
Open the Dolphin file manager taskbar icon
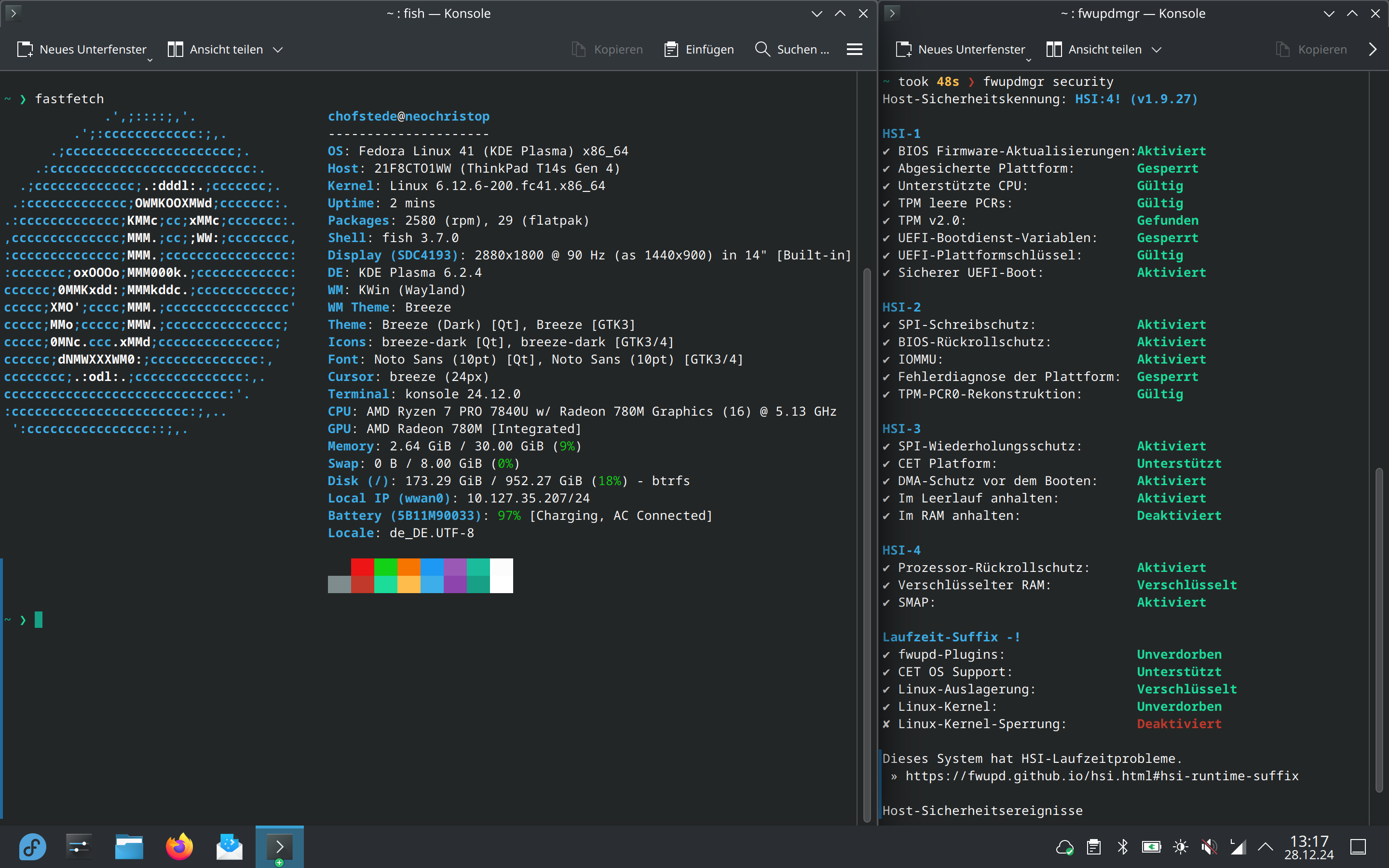(x=129, y=847)
